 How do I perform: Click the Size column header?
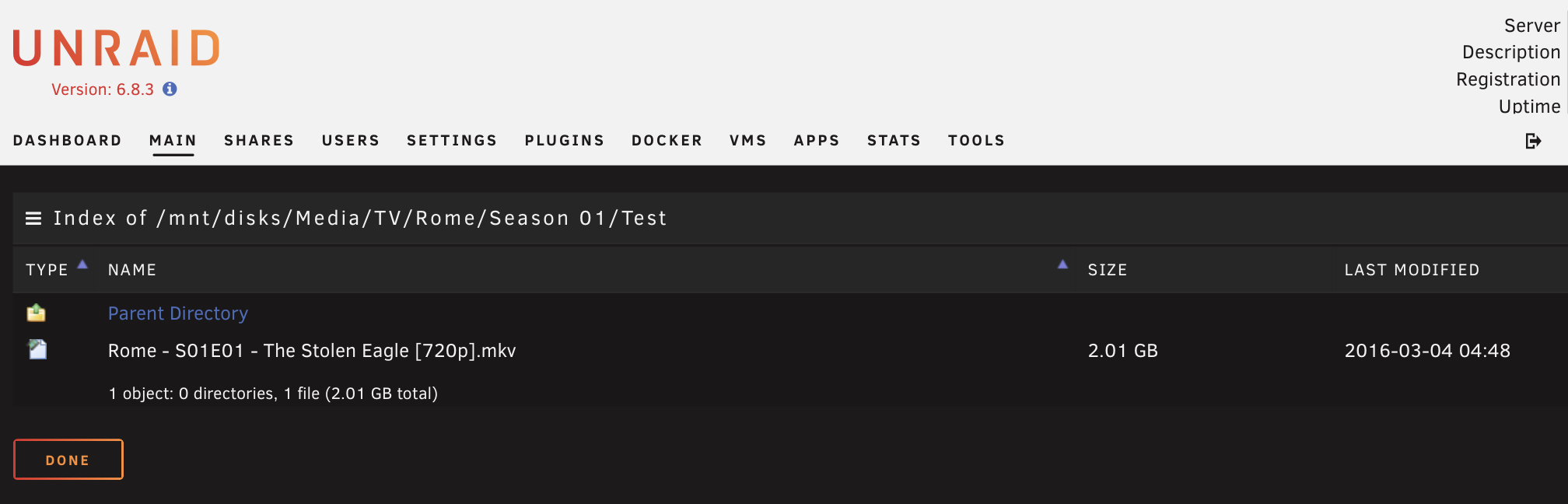pos(1107,270)
